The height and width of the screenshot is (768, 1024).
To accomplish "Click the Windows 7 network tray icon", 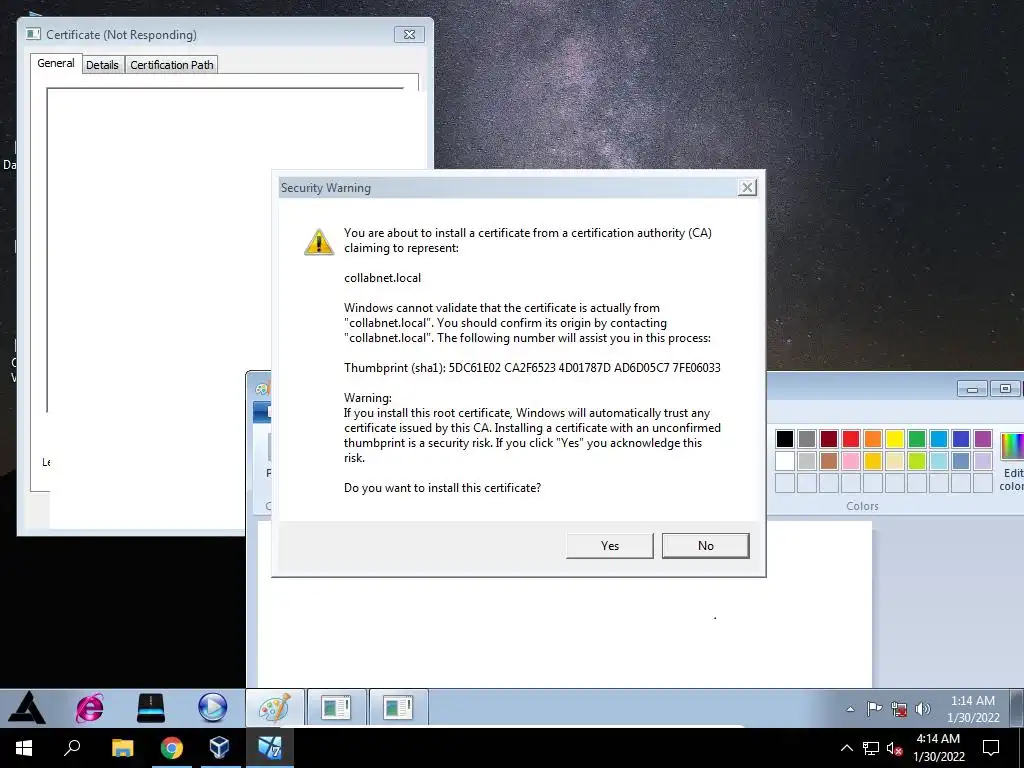I will (899, 709).
